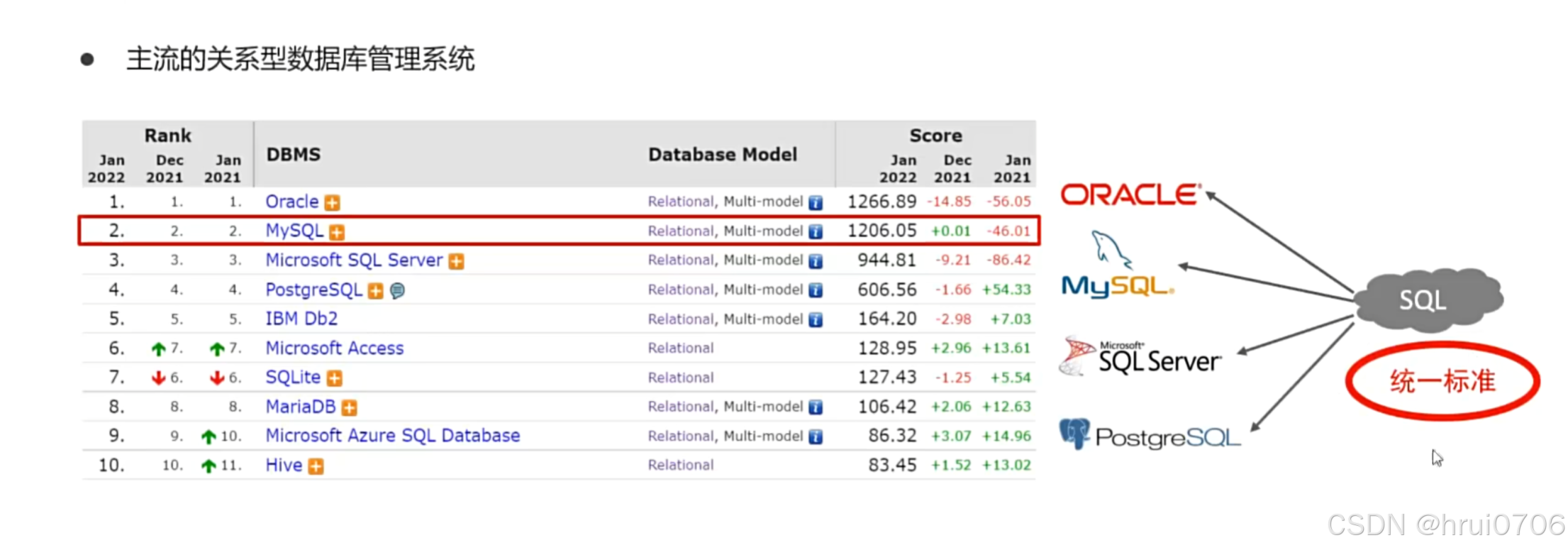This screenshot has height=550, width=1568.
Task: Select MySQL's score 1206.05
Action: (x=882, y=231)
